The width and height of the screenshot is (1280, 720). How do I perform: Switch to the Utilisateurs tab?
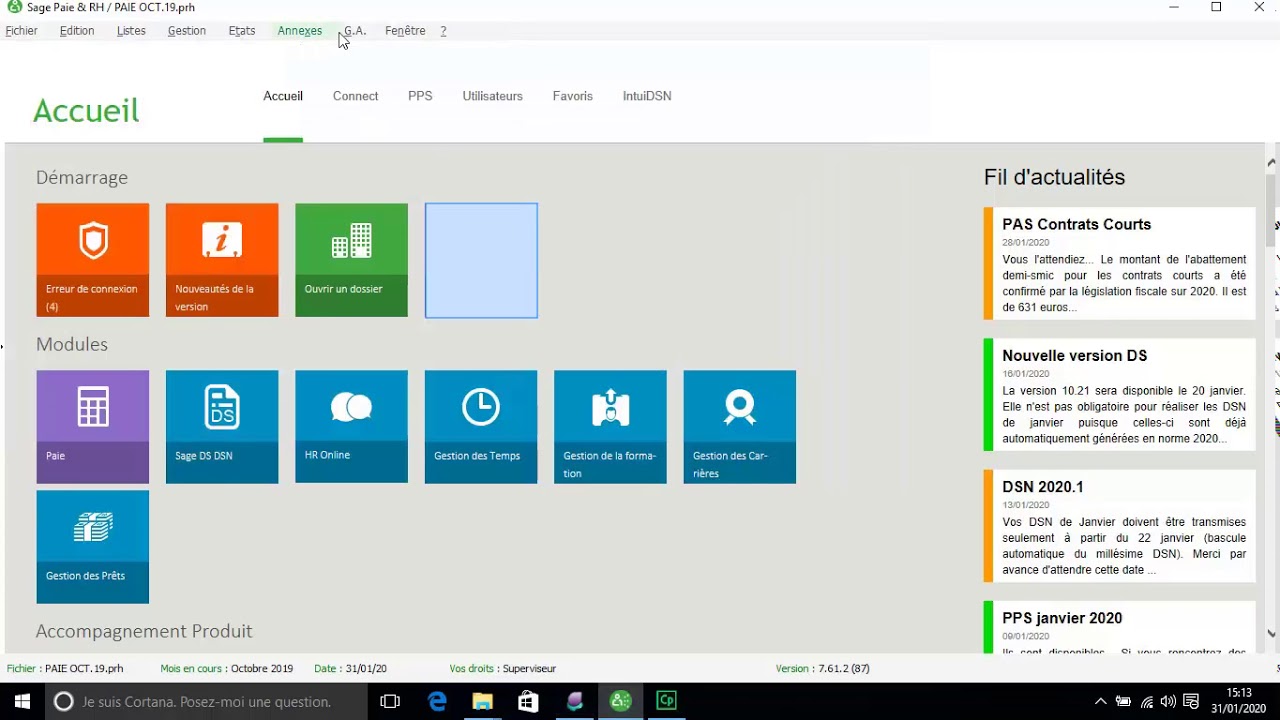(x=492, y=96)
